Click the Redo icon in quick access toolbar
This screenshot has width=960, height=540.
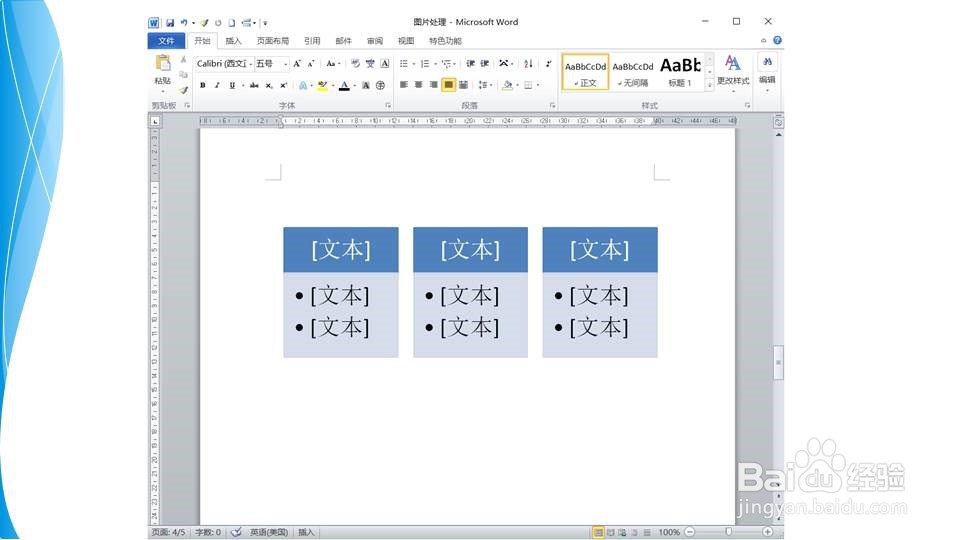tap(218, 23)
